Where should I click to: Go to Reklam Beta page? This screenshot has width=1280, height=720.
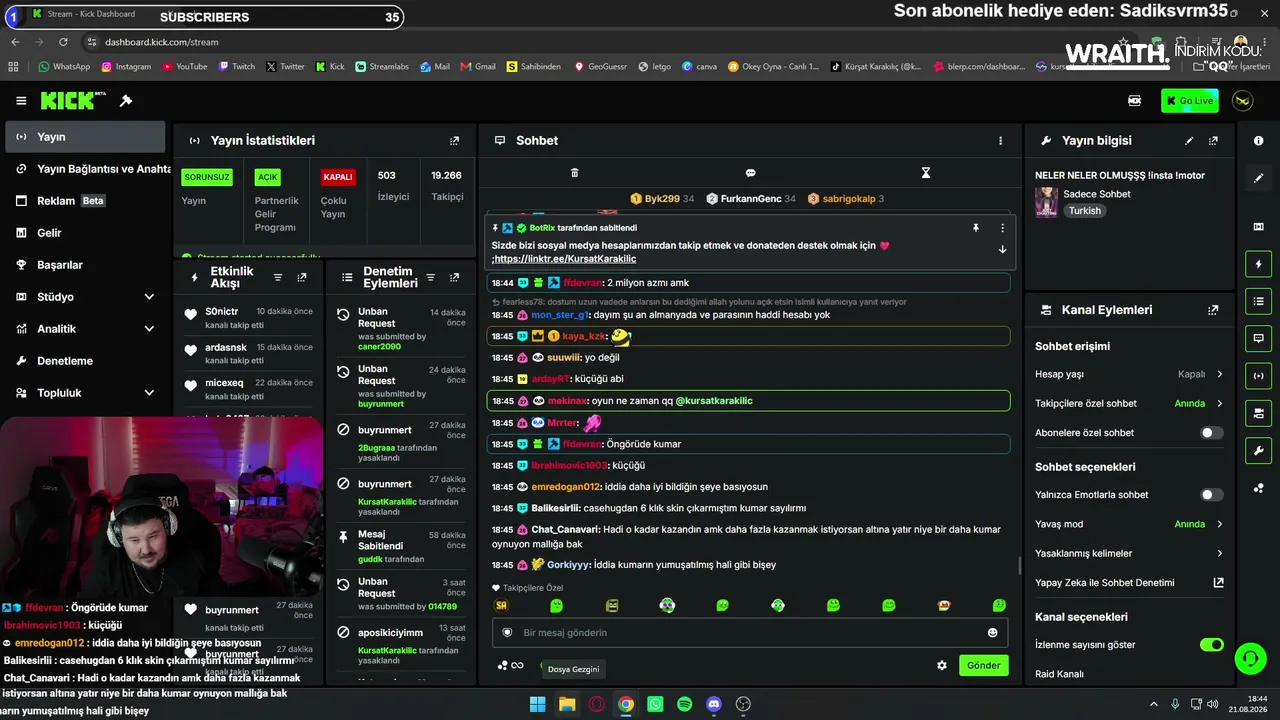click(x=85, y=201)
